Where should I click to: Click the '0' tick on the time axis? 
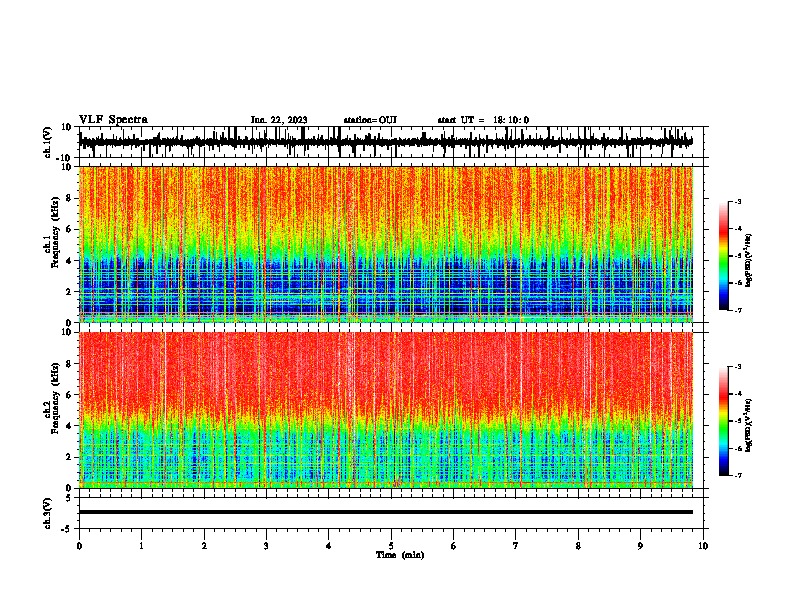[79, 546]
